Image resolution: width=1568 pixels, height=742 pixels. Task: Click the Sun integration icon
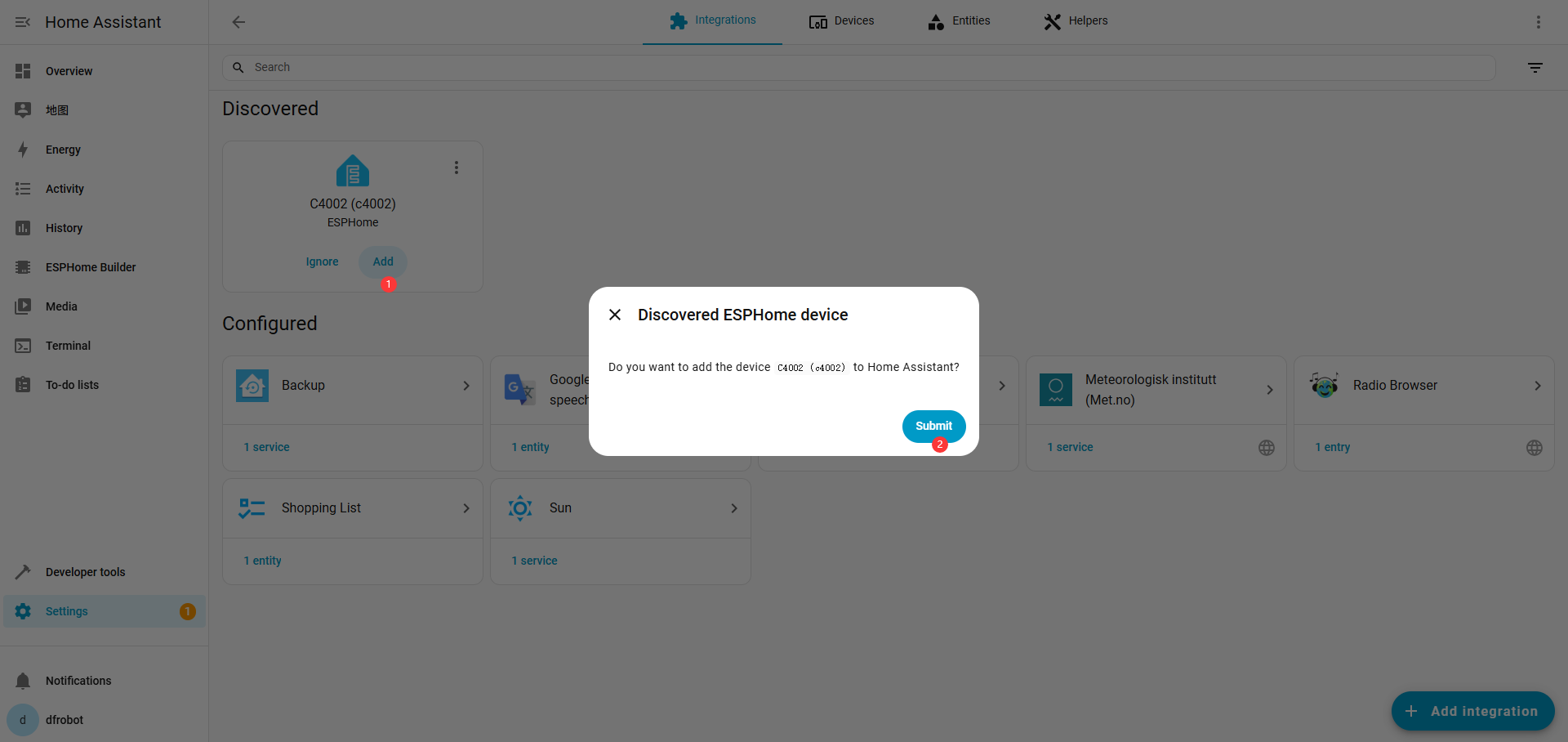tap(520, 508)
